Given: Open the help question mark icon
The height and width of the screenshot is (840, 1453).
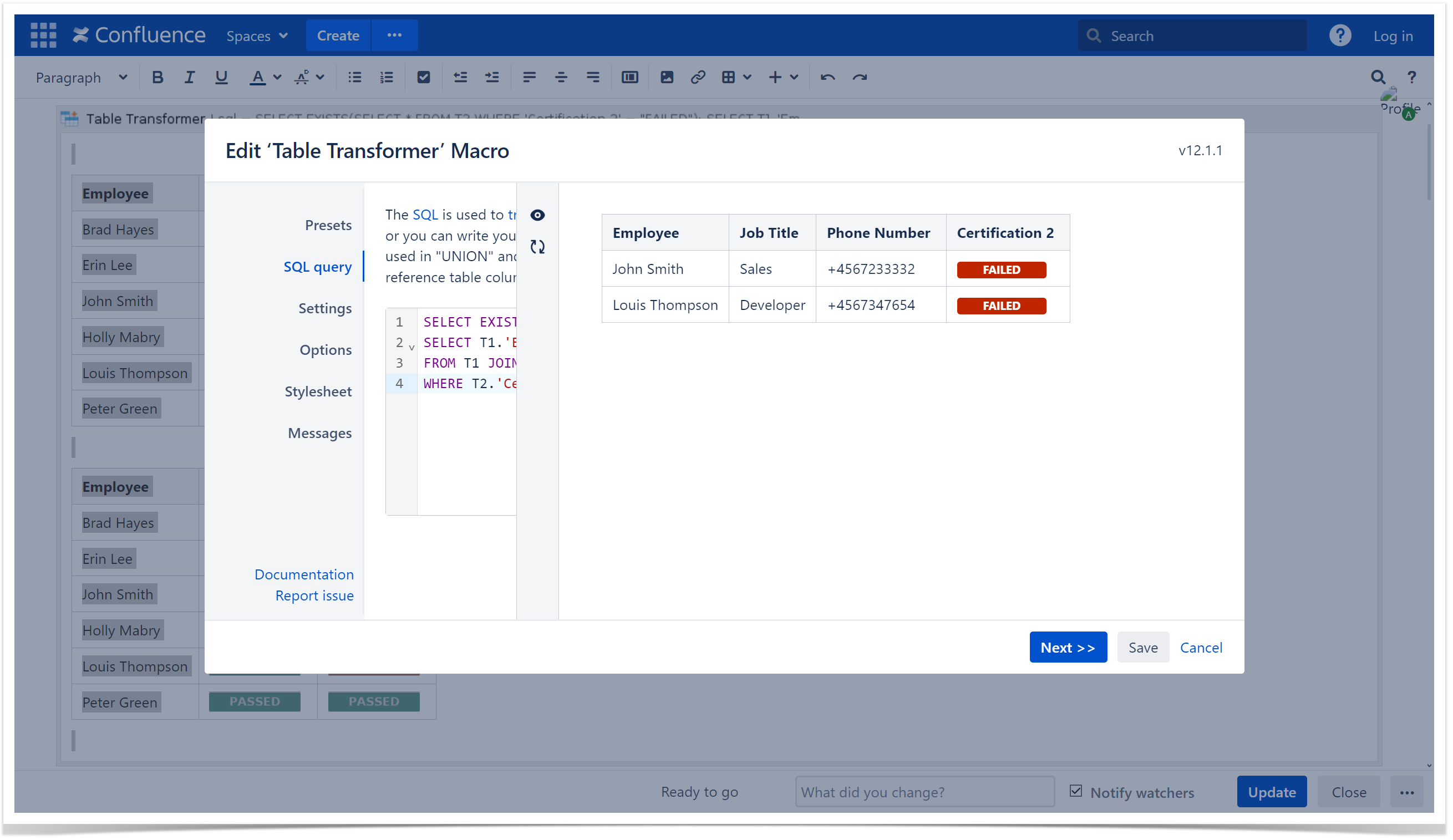Looking at the screenshot, I should point(1340,35).
